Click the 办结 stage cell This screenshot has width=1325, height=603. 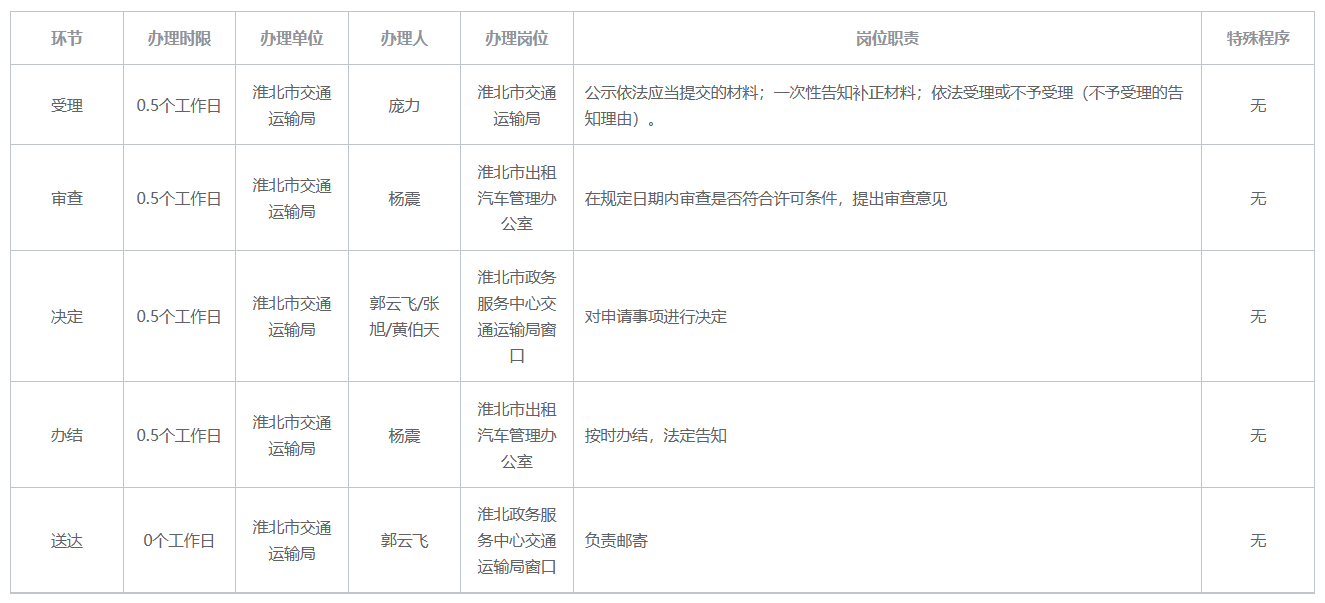point(67,435)
